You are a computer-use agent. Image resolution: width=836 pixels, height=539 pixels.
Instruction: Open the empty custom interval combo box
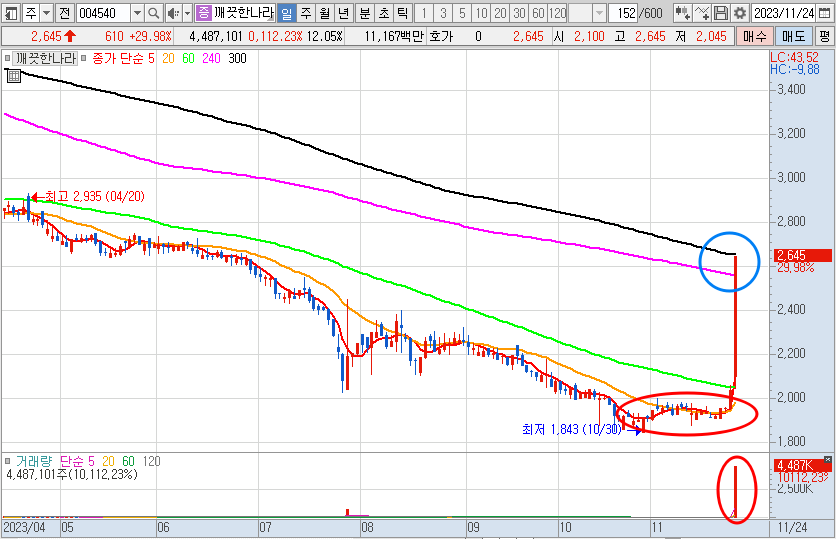[587, 13]
